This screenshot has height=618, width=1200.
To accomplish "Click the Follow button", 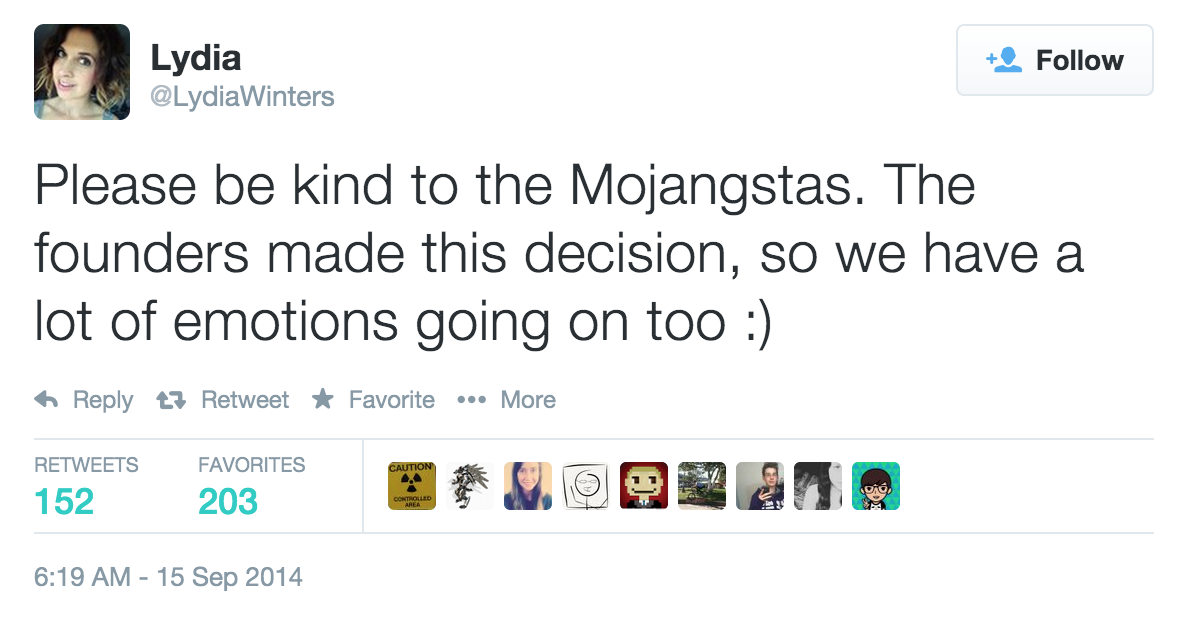I will point(1054,61).
